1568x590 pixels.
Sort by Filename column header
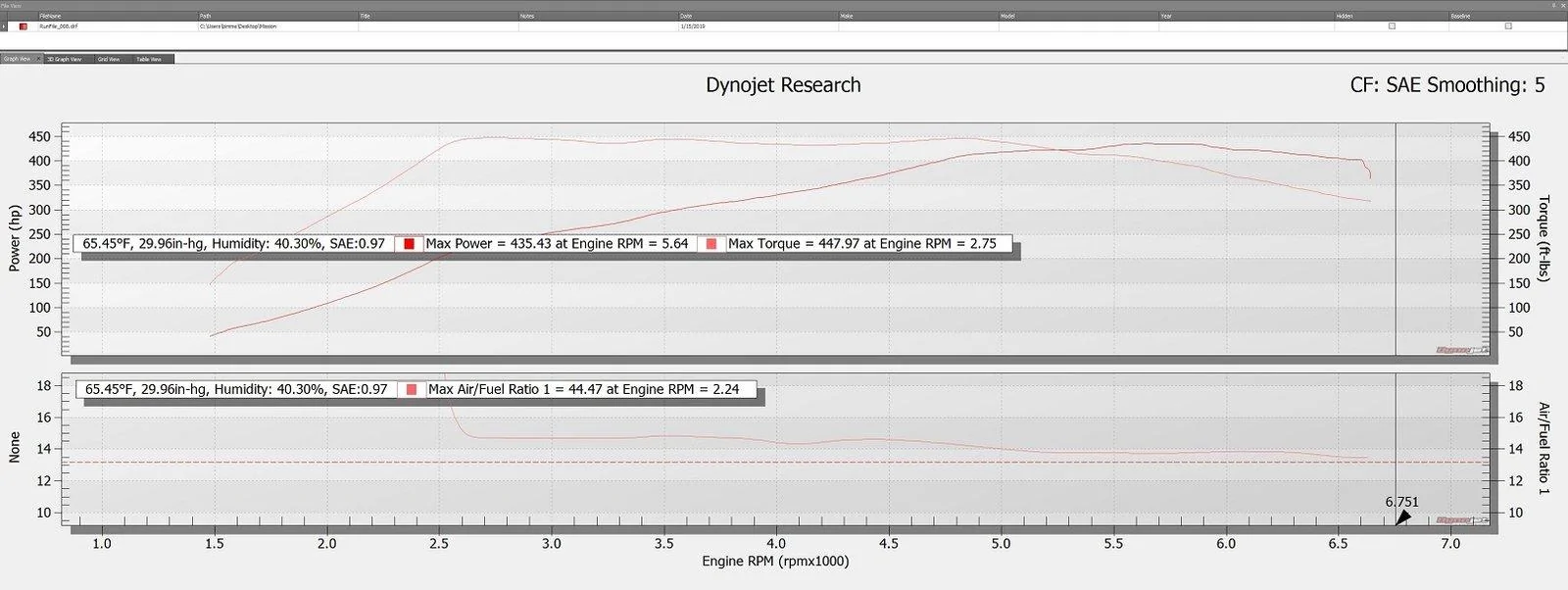pos(118,17)
